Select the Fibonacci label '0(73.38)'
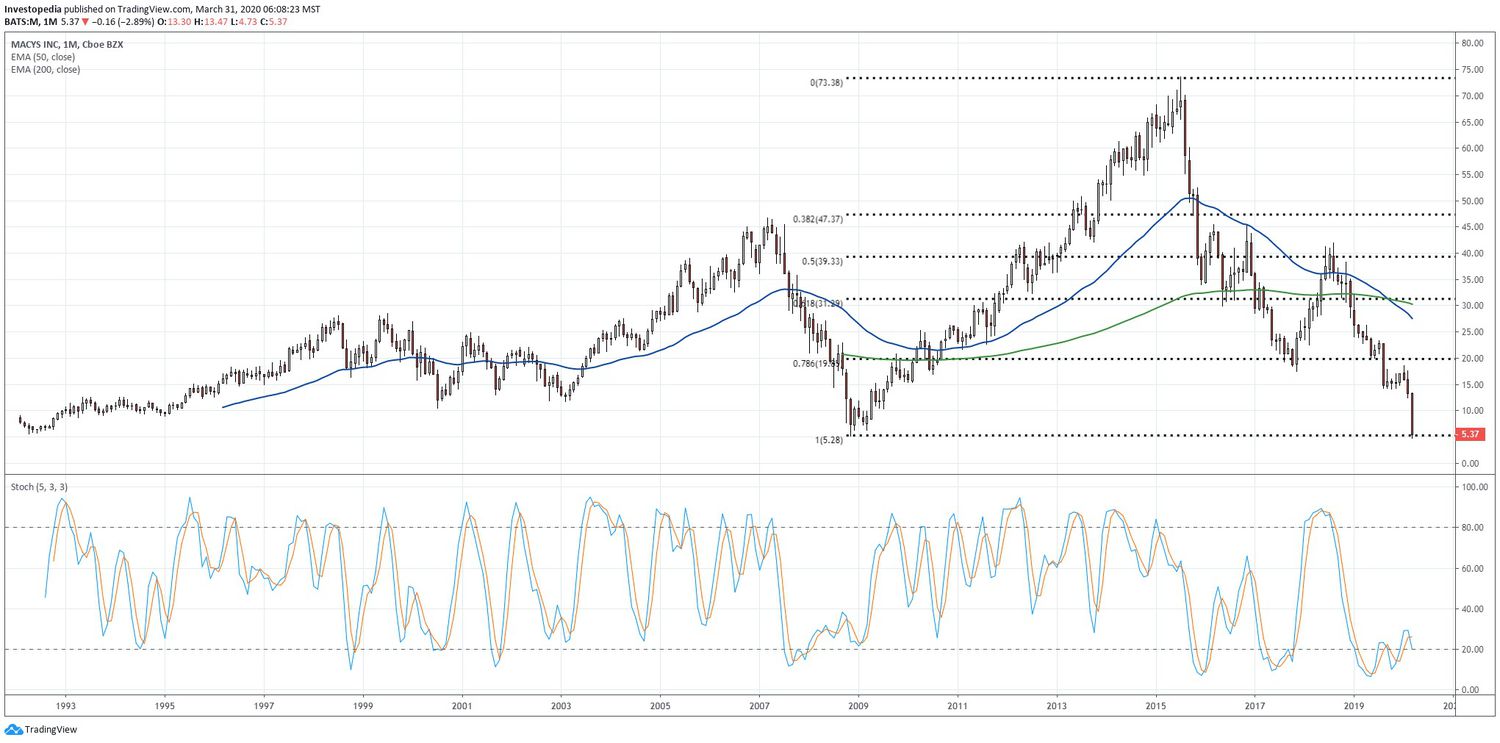The width and height of the screenshot is (1500, 743). click(x=826, y=83)
